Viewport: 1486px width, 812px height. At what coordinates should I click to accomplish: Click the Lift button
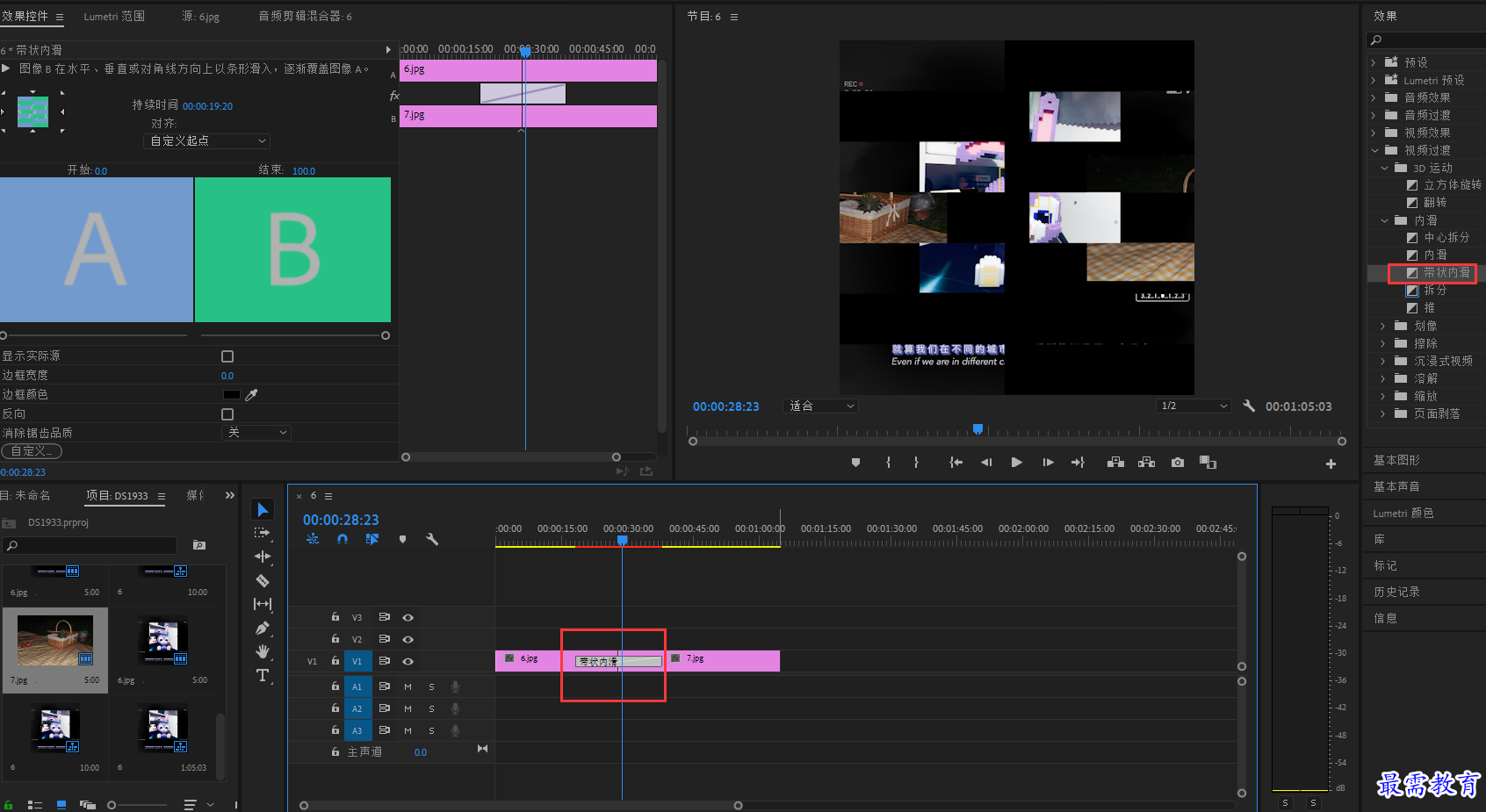pos(1115,463)
